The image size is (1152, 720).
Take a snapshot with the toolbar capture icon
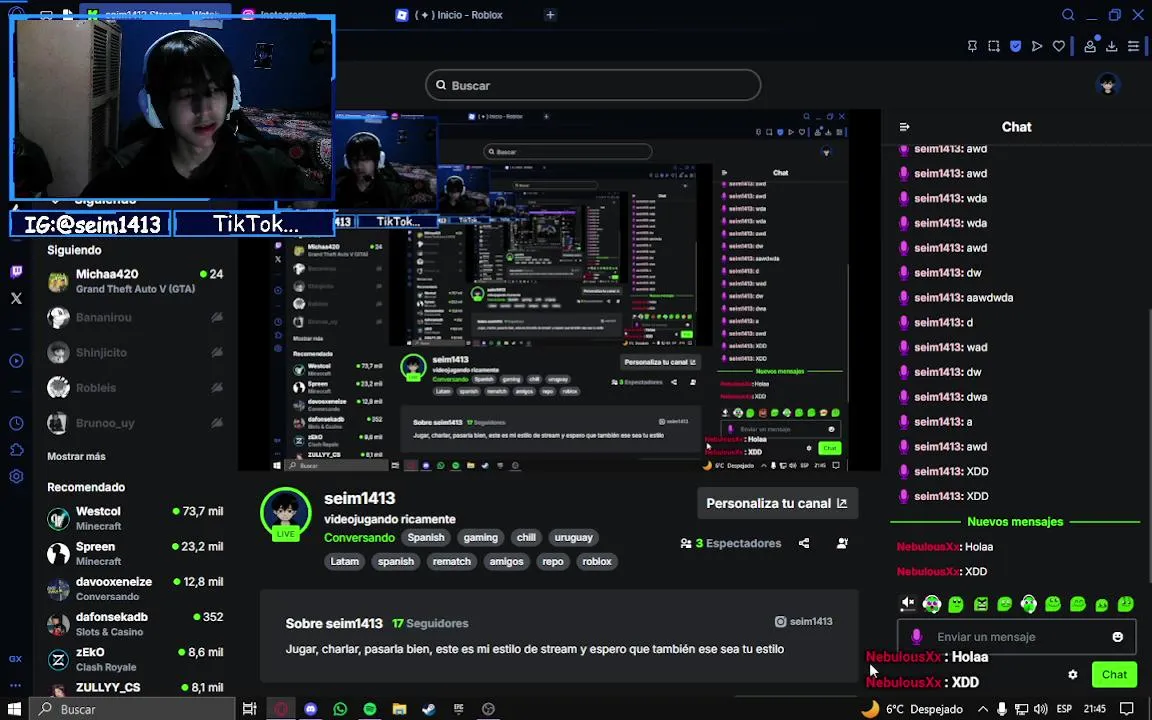tap(993, 46)
